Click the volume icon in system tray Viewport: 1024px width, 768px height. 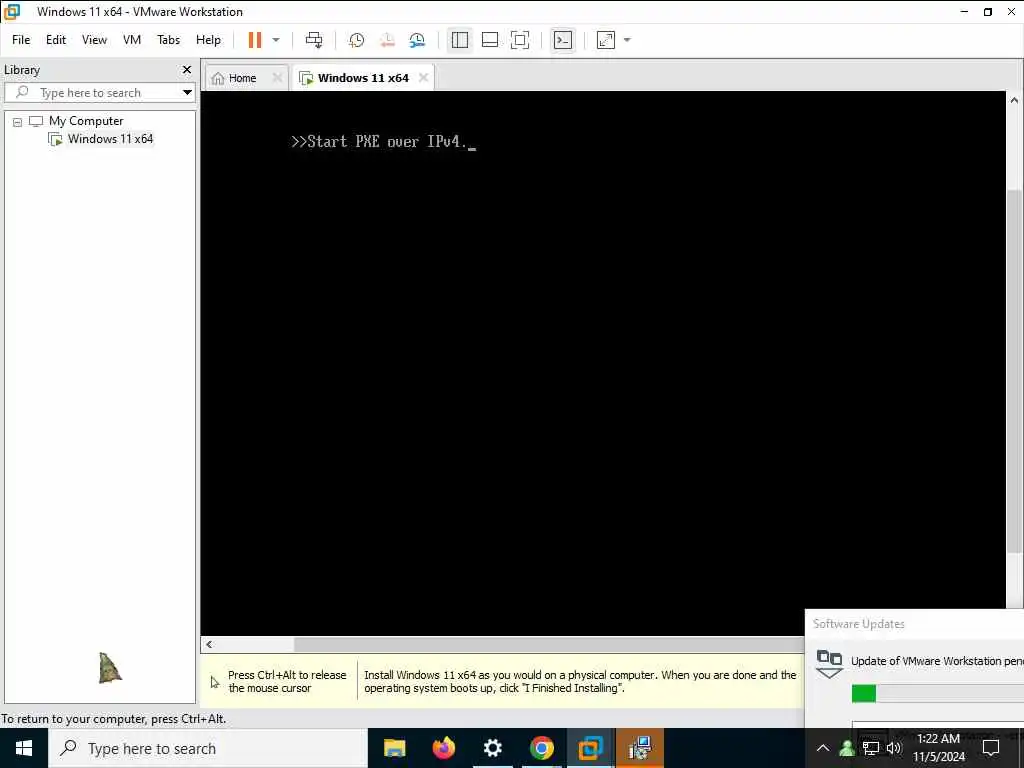click(894, 748)
